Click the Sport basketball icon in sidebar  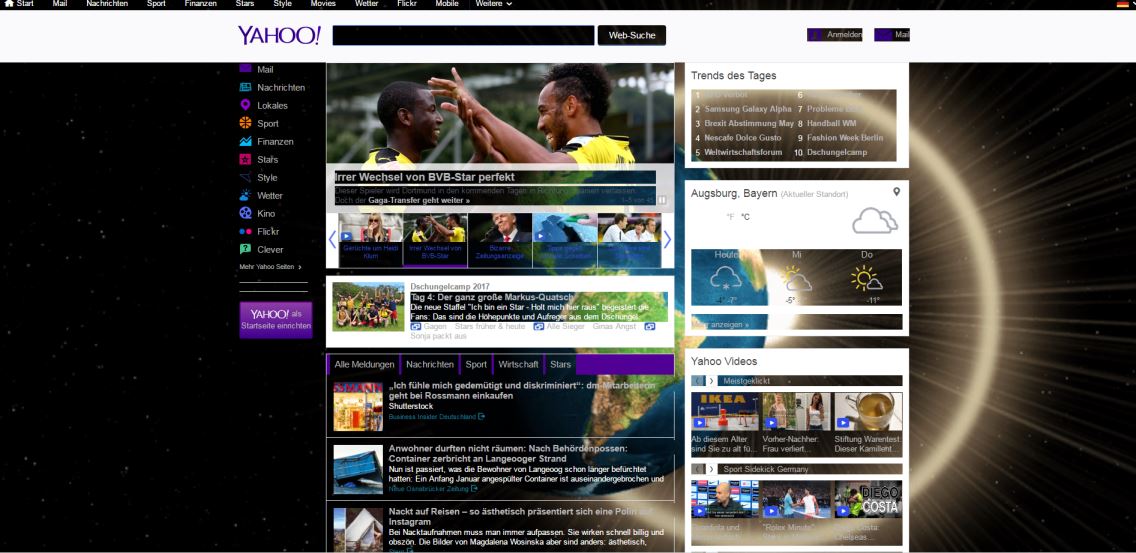[245, 123]
